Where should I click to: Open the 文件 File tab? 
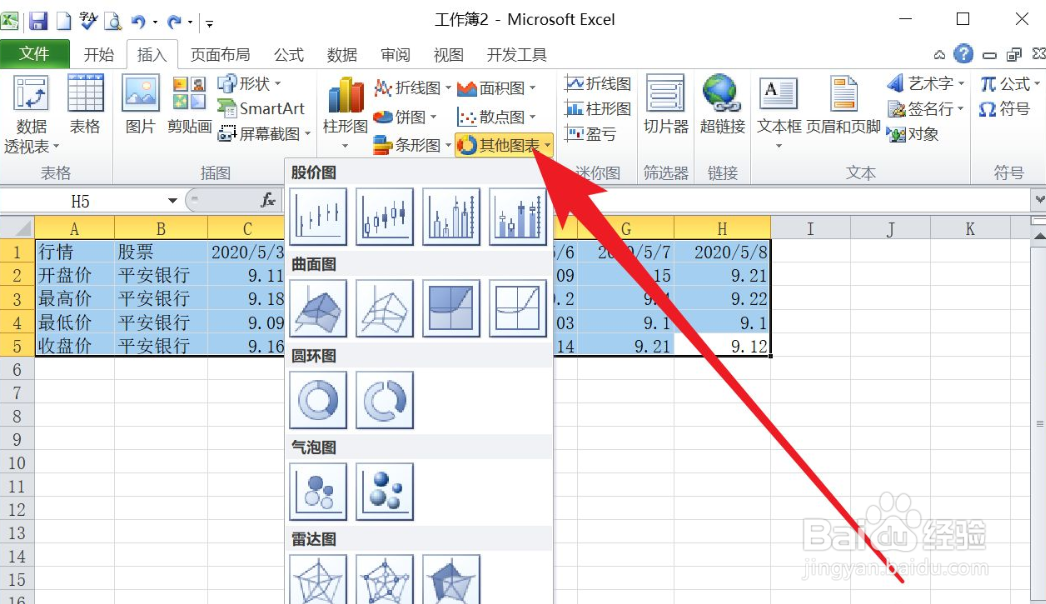(x=34, y=53)
